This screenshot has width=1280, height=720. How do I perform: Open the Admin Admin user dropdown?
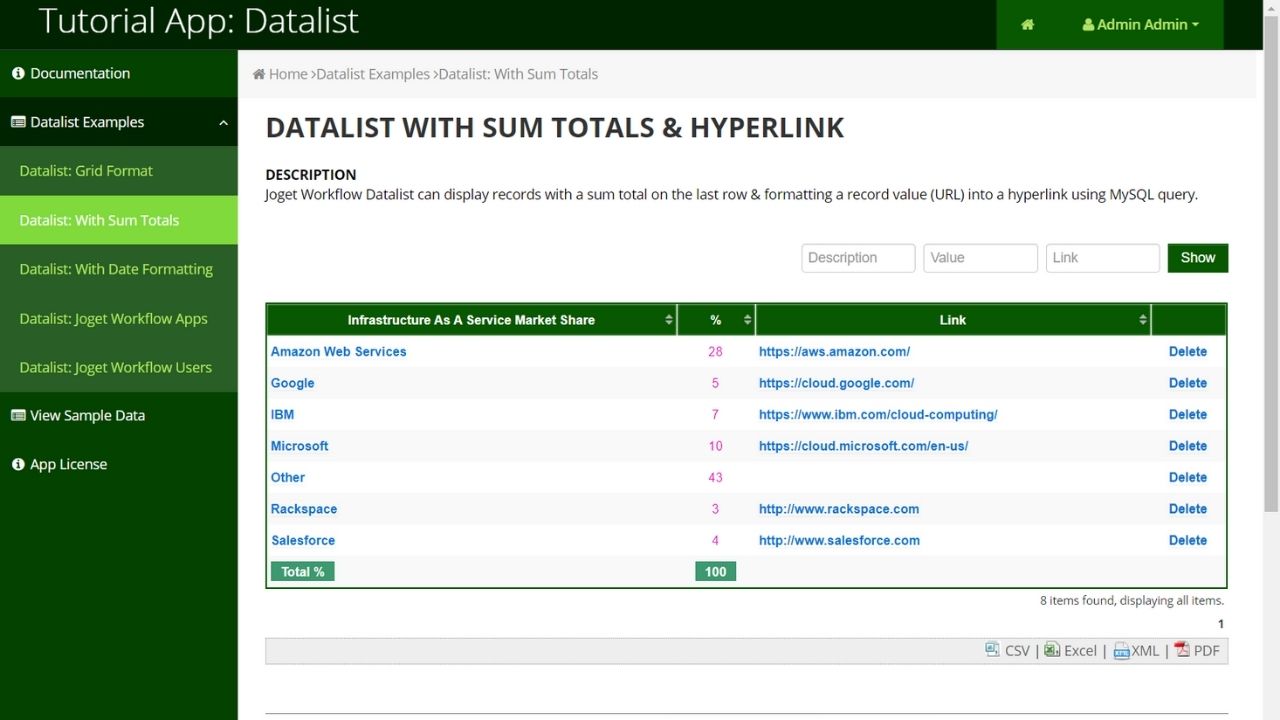pos(1140,25)
